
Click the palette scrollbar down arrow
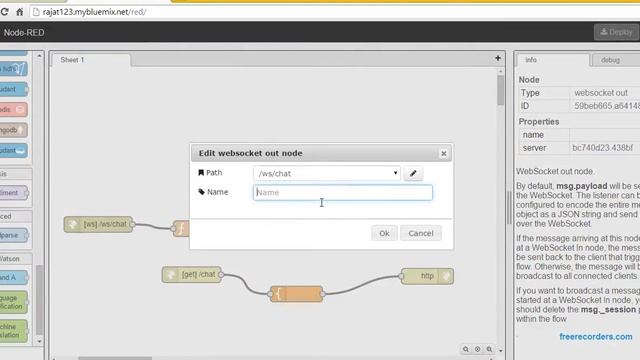click(39, 341)
